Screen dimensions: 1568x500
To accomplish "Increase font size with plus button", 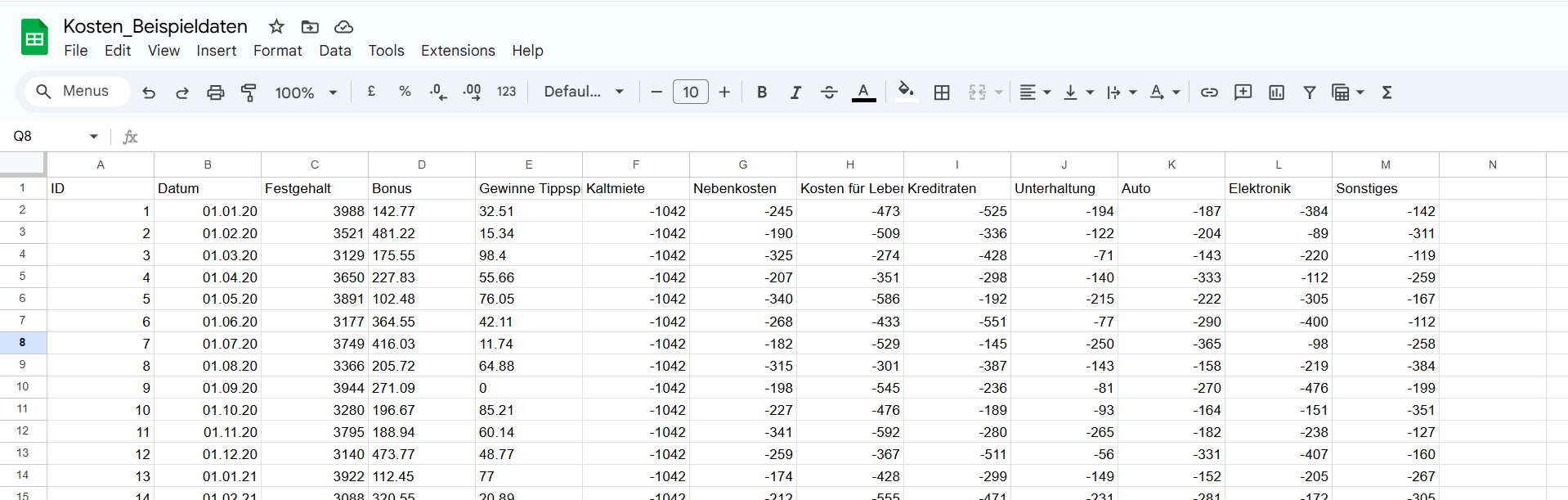I will 724,92.
